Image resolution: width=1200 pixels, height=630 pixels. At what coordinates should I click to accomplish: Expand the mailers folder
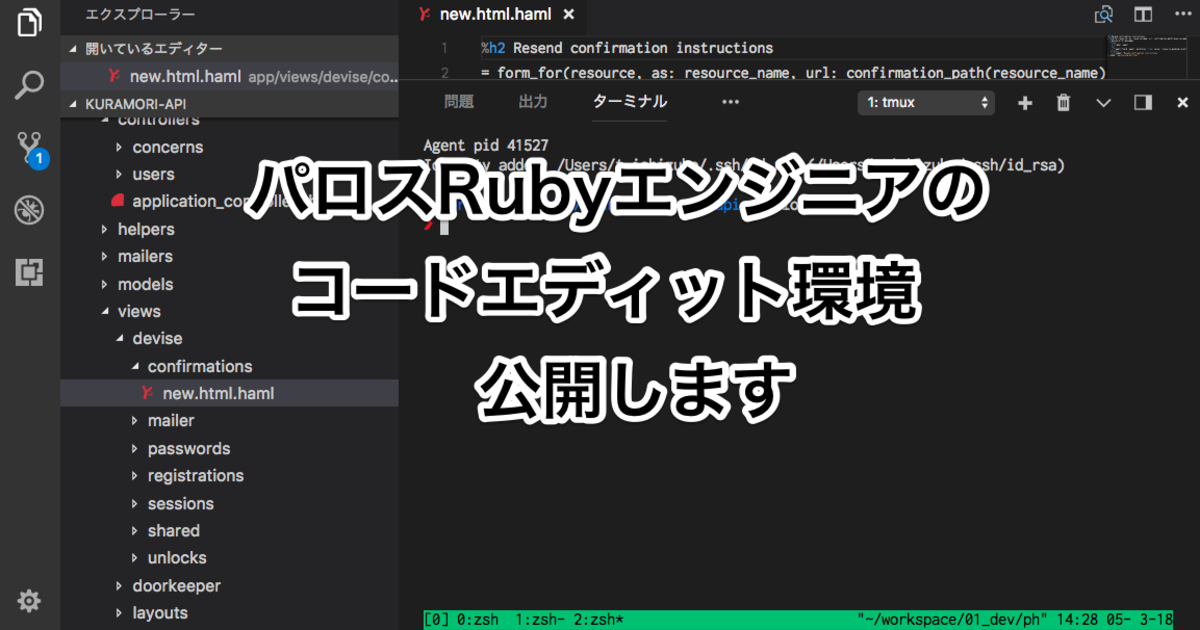click(x=145, y=256)
